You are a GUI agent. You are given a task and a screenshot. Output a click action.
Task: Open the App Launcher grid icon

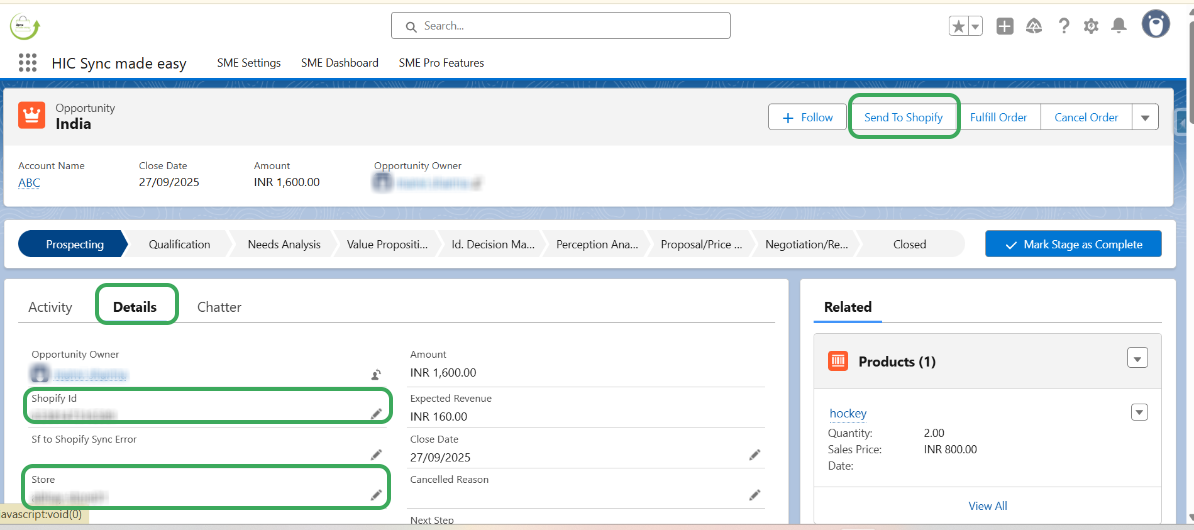pyautogui.click(x=27, y=63)
